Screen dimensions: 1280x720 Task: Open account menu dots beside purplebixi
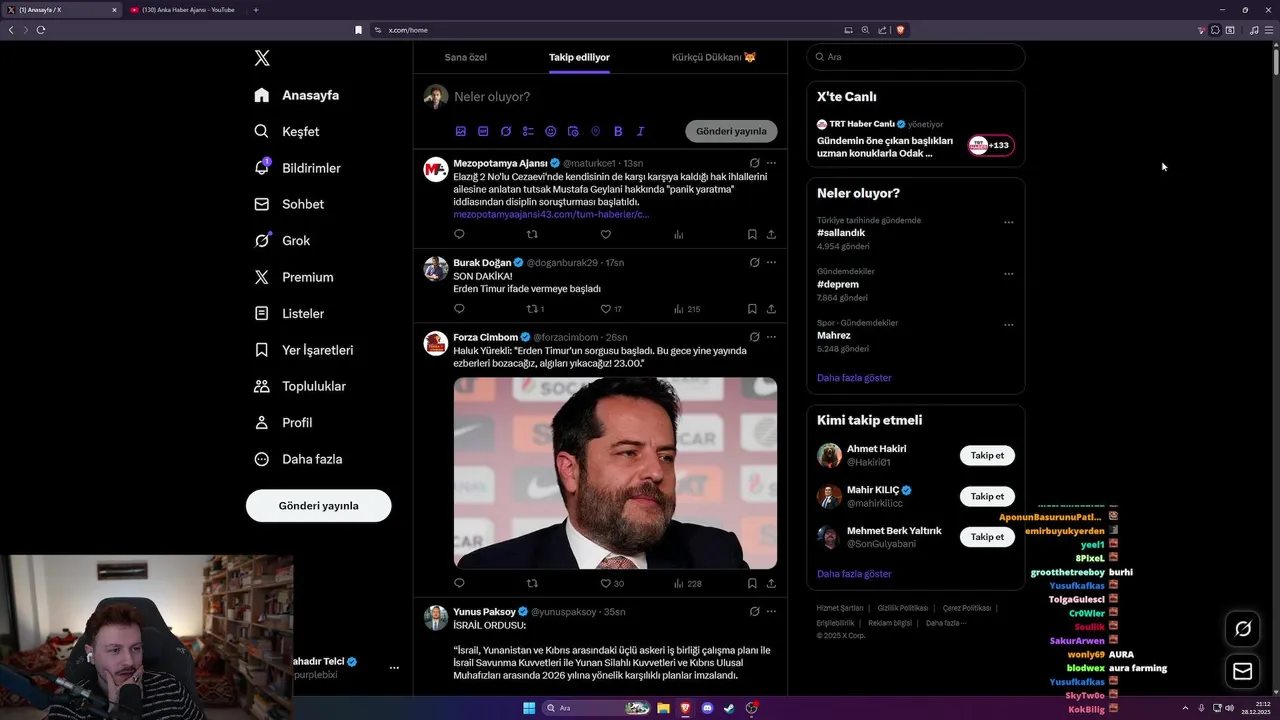coord(394,668)
